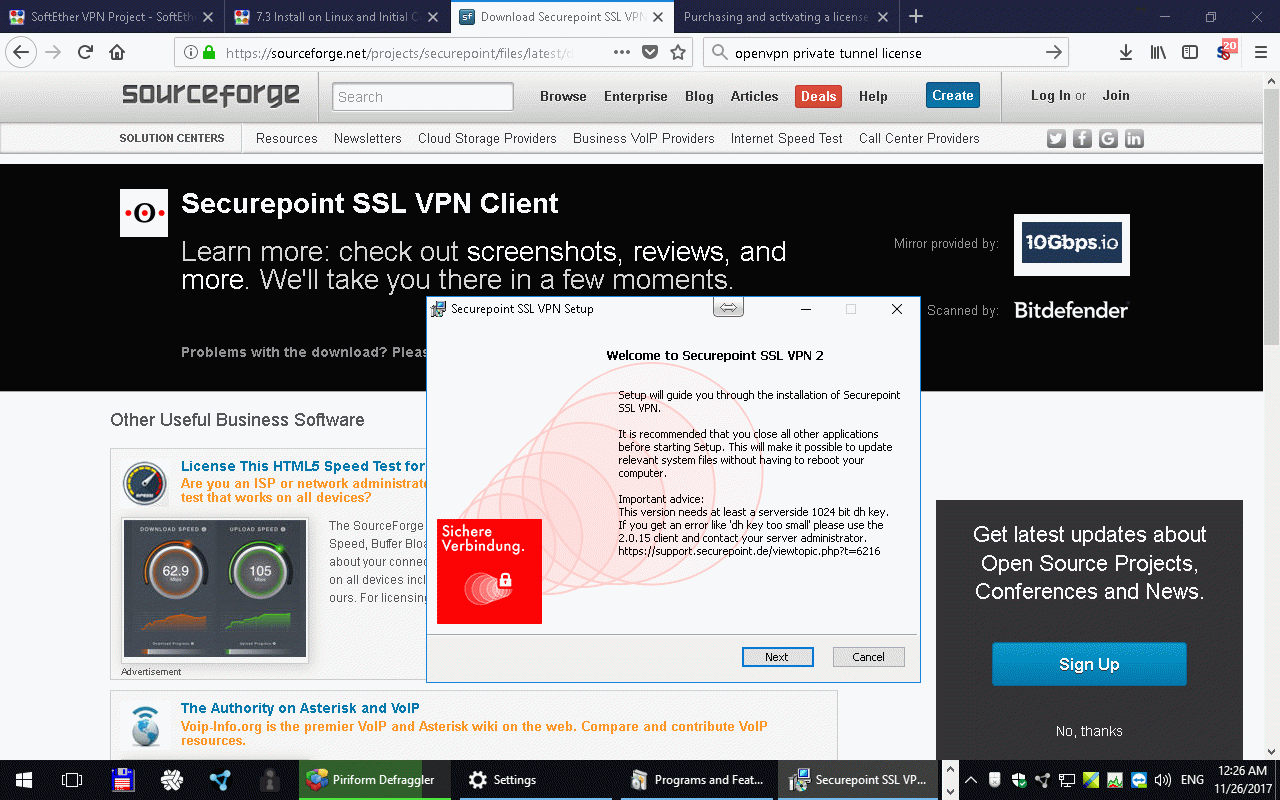1280x800 pixels.
Task: Switch to the SoftEther VPN Project tab
Action: click(110, 17)
